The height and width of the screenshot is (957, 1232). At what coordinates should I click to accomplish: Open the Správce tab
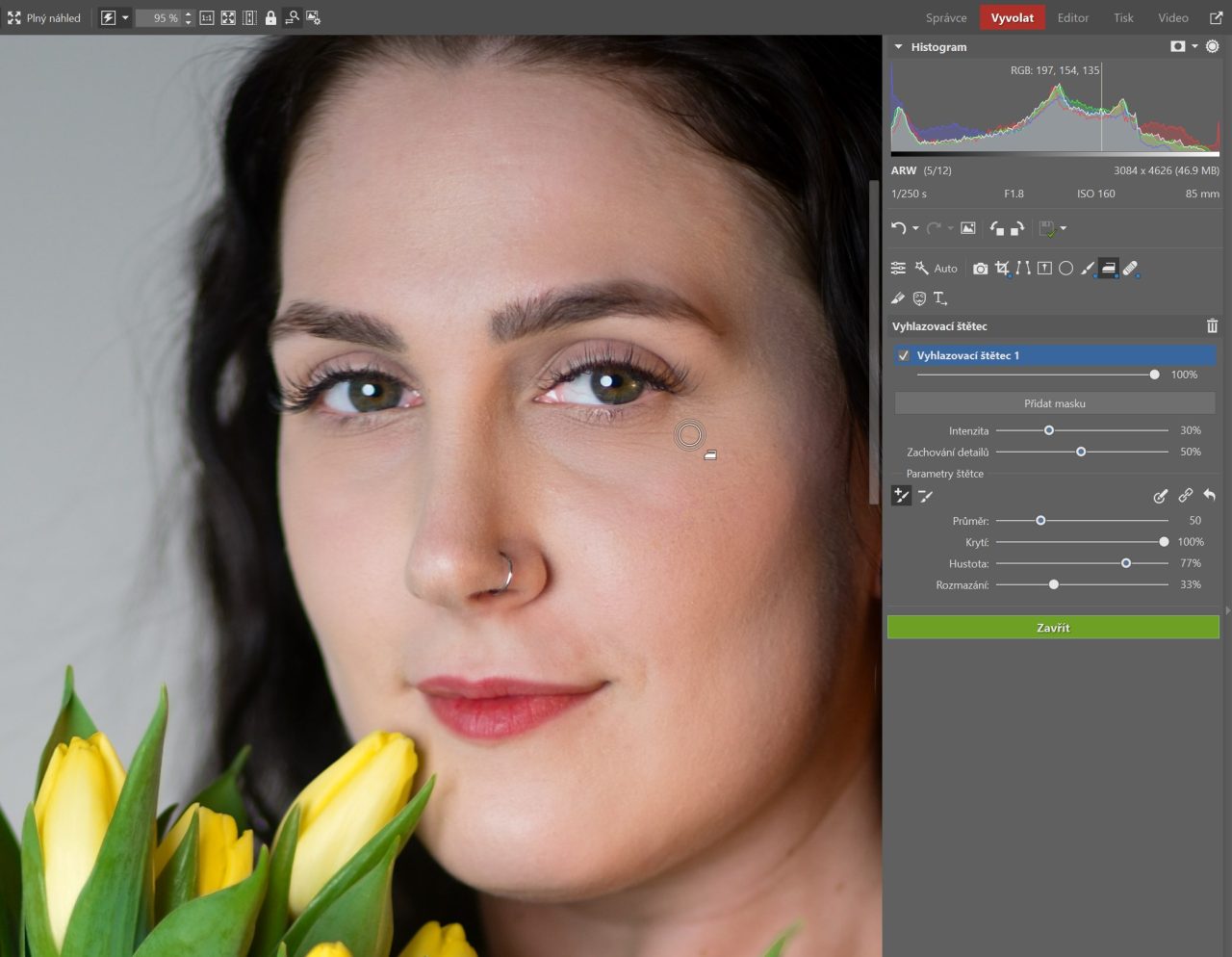946,18
